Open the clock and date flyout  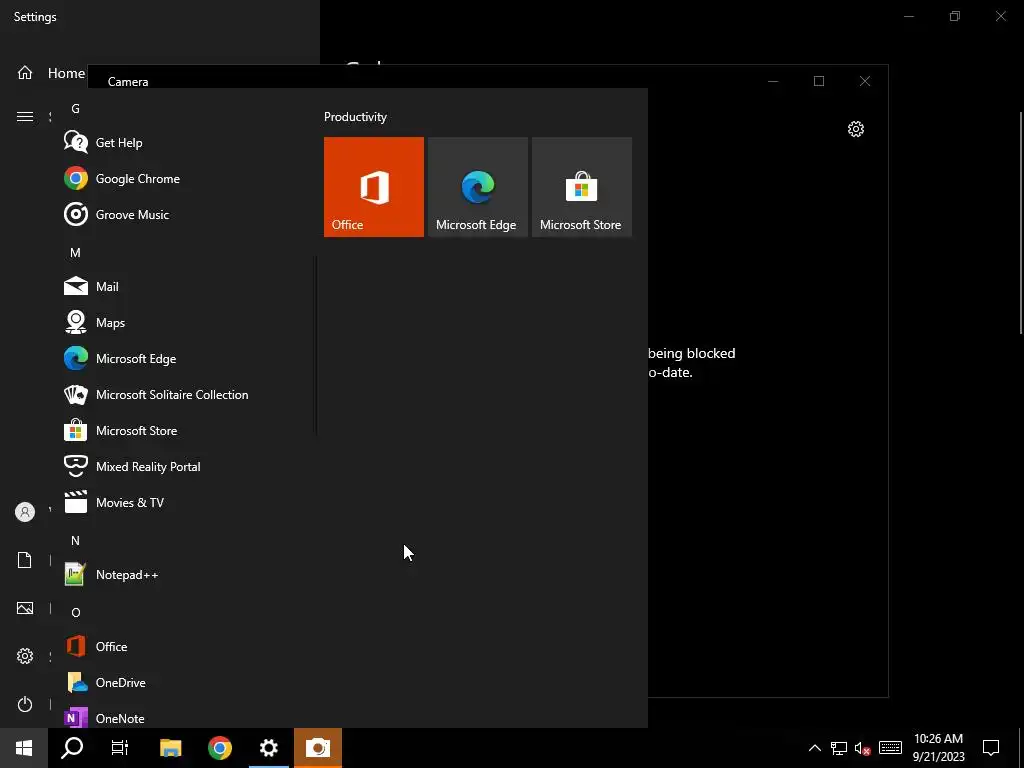938,748
